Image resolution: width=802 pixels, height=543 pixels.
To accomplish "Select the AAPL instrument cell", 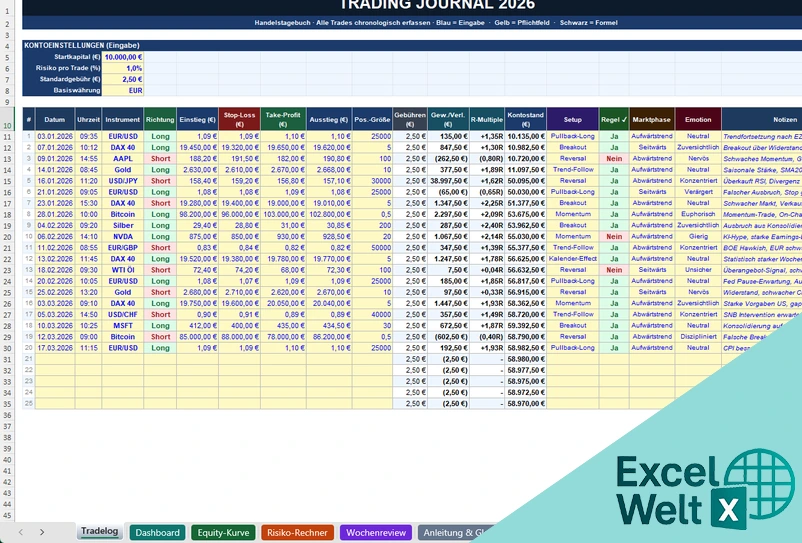I will (123, 159).
